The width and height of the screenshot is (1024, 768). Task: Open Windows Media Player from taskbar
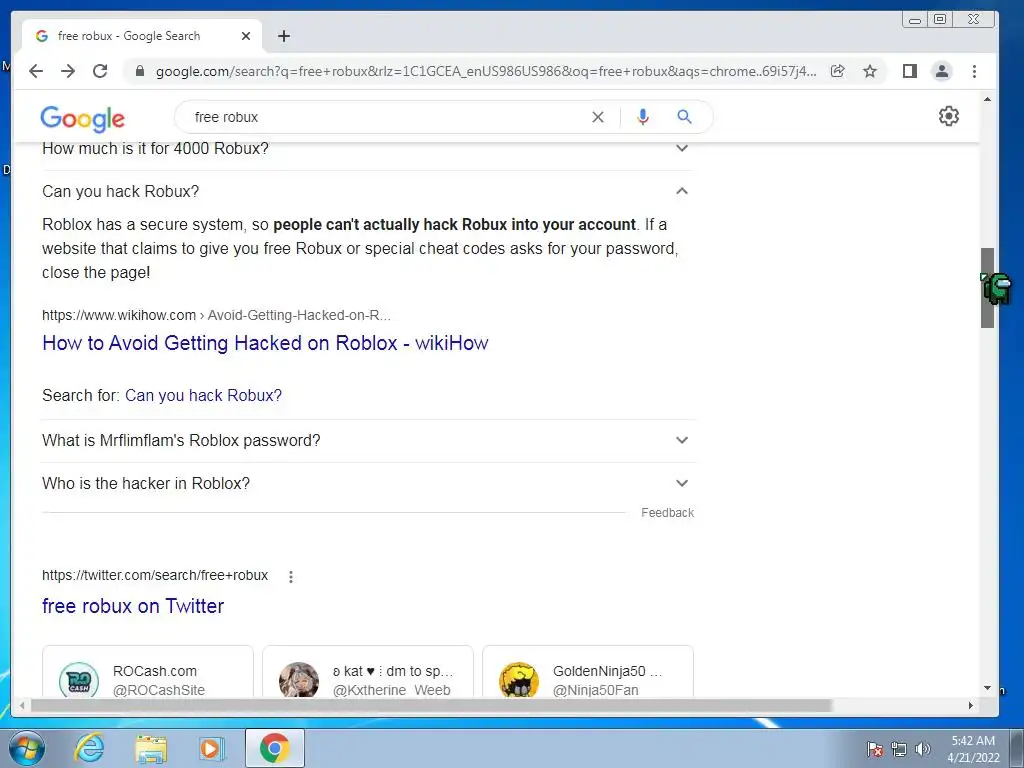point(211,748)
